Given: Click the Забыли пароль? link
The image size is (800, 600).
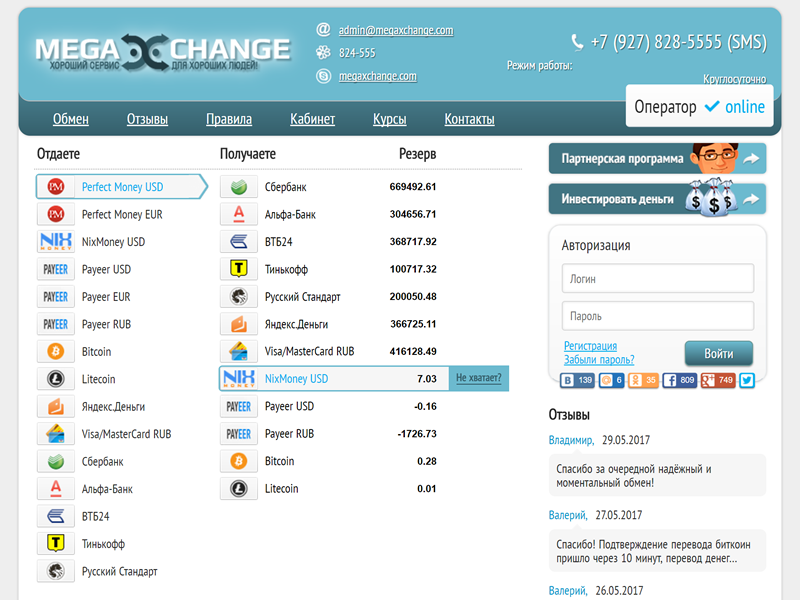Looking at the screenshot, I should pyautogui.click(x=599, y=360).
